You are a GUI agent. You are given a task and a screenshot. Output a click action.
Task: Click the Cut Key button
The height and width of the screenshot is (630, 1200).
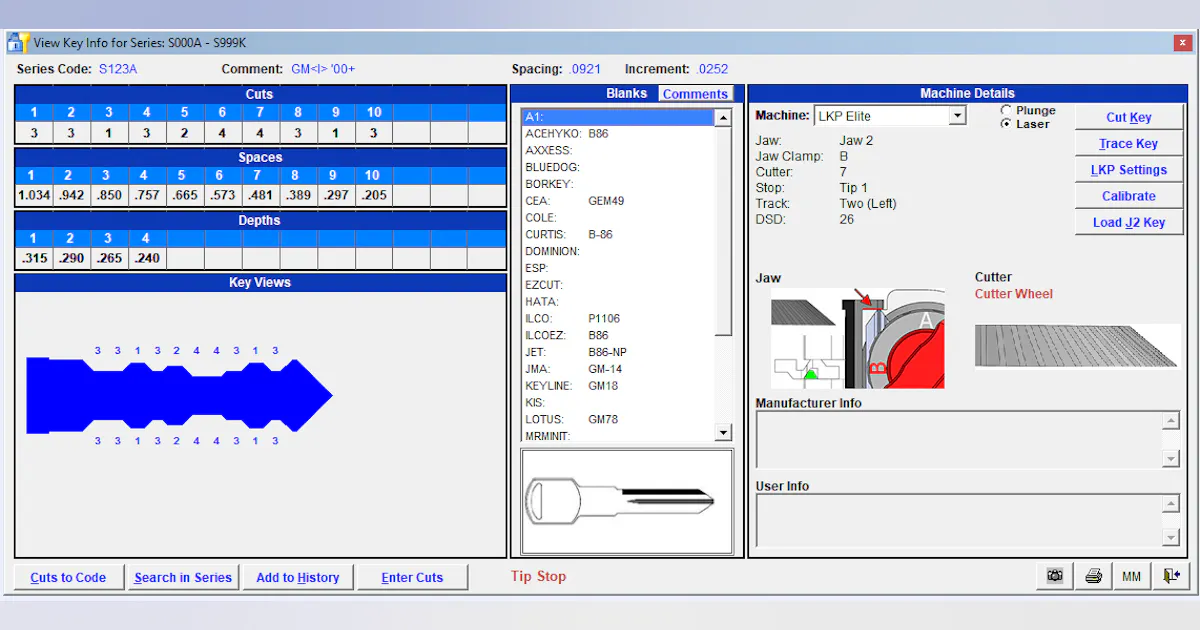pos(1129,117)
